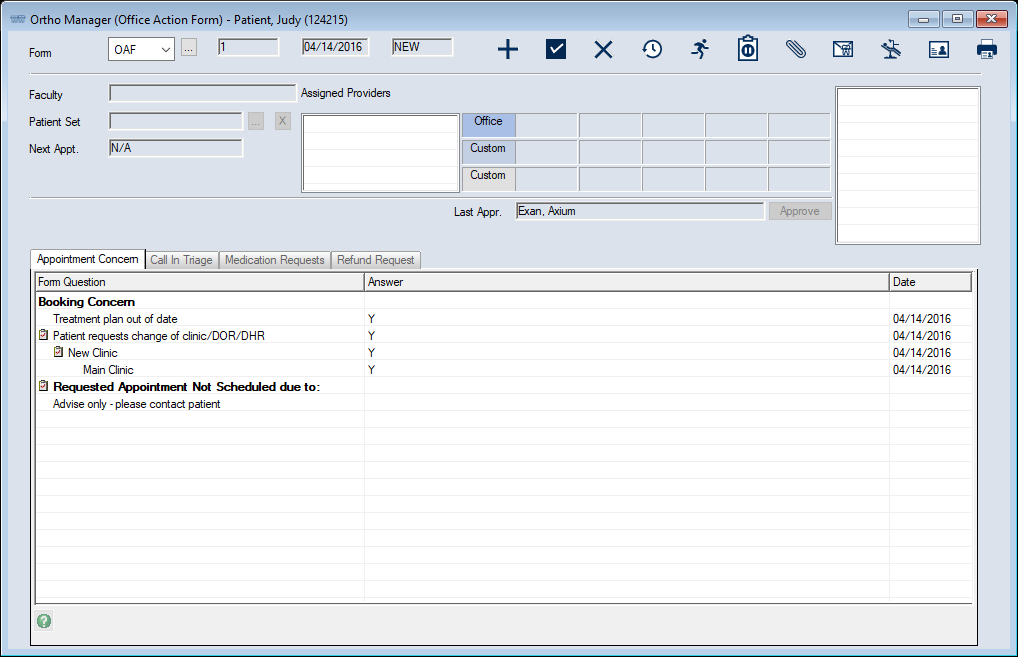1018x657 pixels.
Task: Open the history clock icon
Action: [652, 49]
